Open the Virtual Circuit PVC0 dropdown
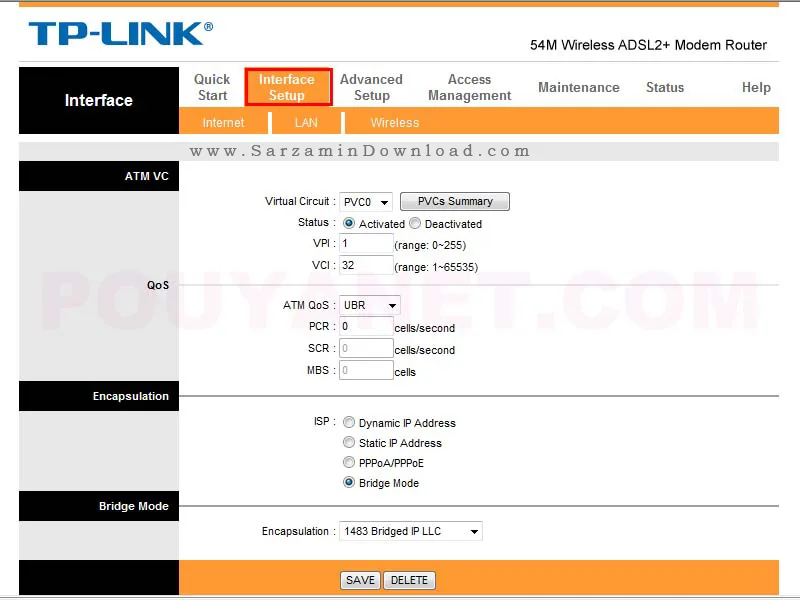 365,202
